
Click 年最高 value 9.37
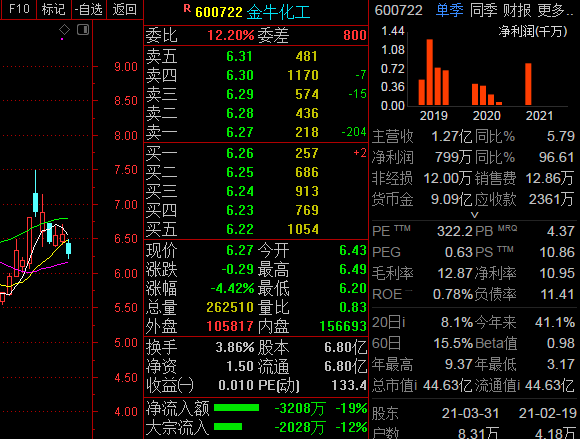459,365
